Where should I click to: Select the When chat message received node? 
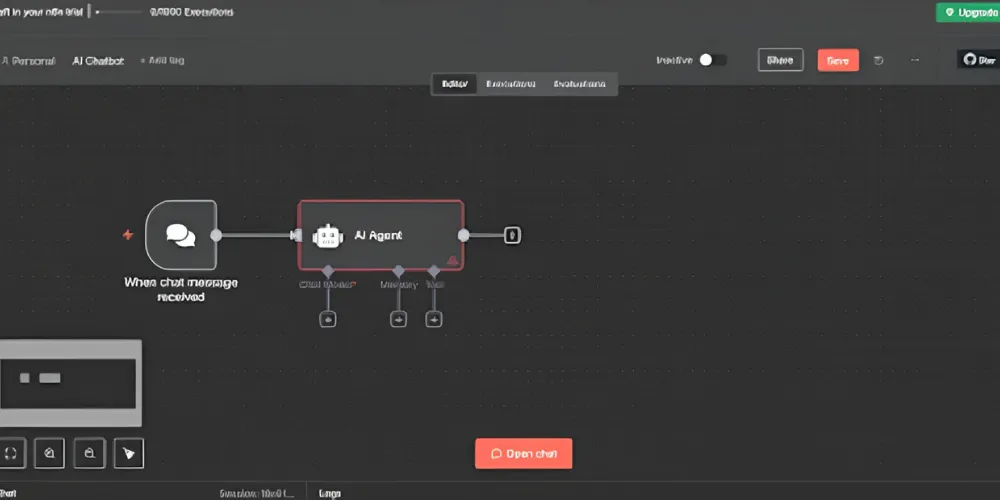click(181, 235)
